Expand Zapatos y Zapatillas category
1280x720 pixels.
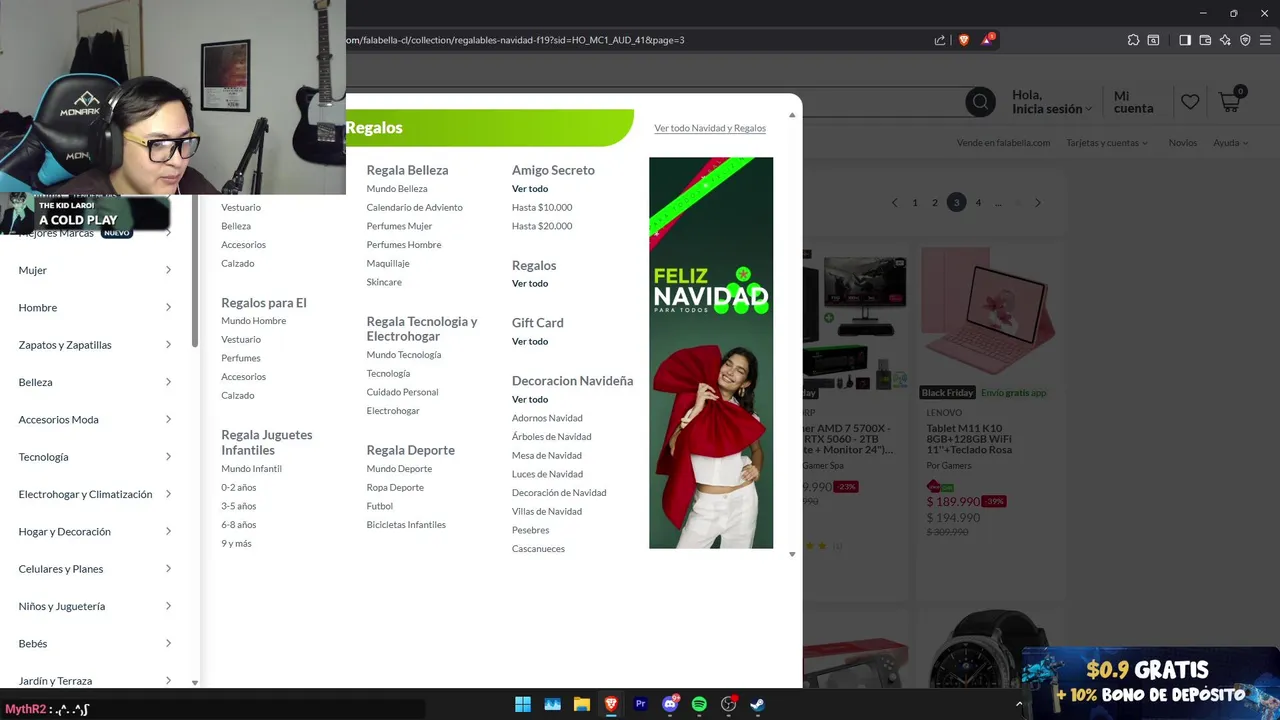(x=168, y=345)
